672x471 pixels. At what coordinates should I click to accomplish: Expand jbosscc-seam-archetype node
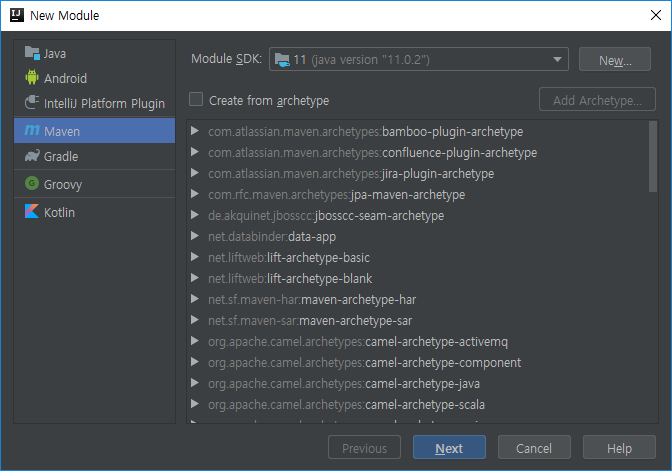coord(195,215)
